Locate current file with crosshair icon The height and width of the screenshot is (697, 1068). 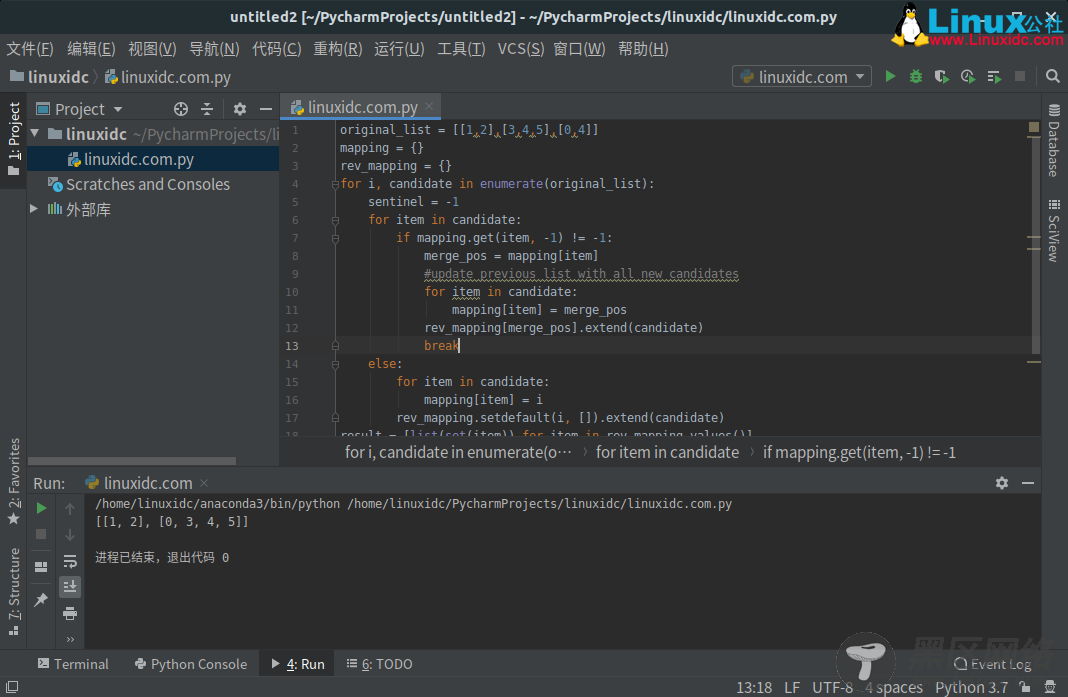coord(180,109)
